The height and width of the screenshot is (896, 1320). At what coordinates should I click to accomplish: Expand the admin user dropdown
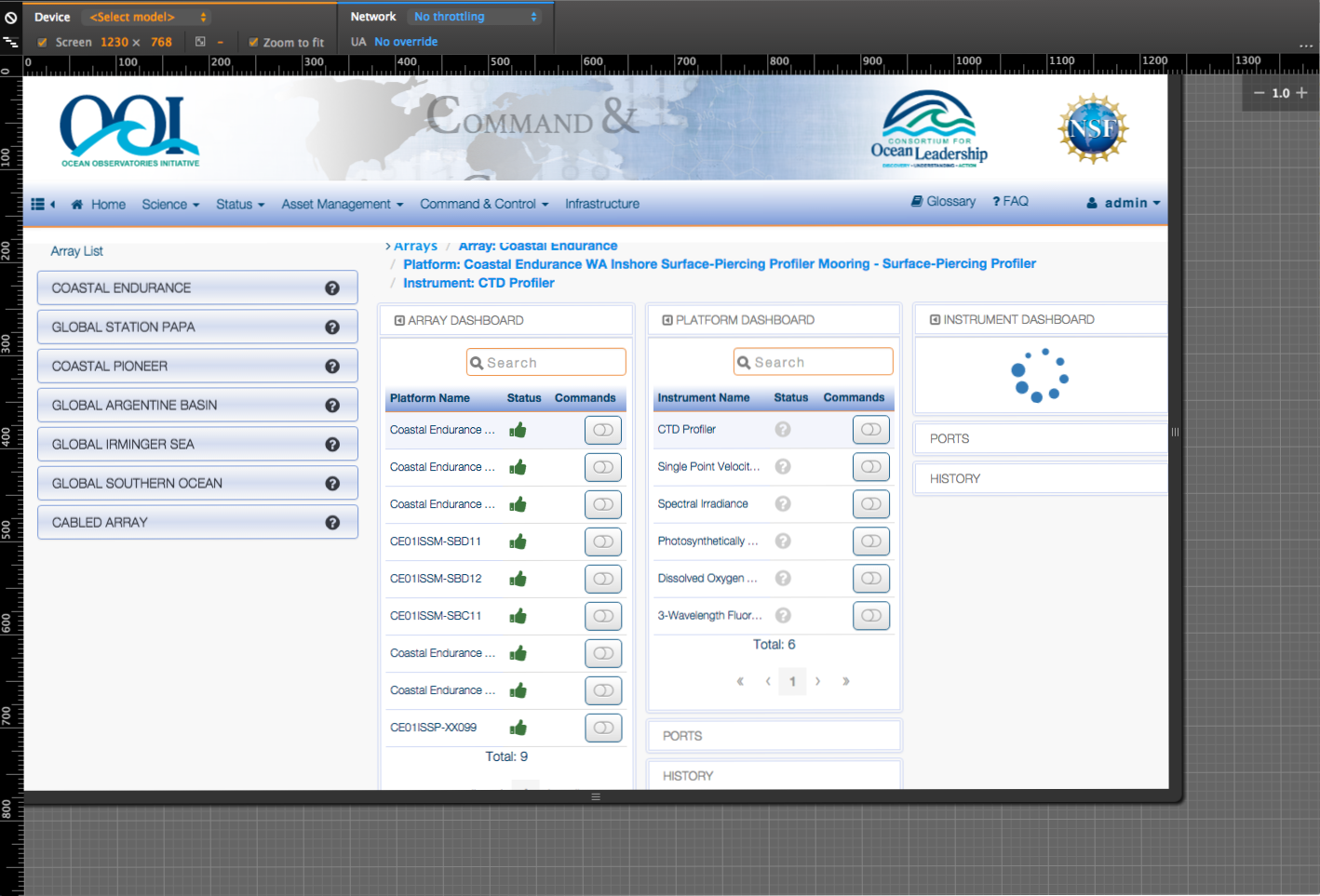pyautogui.click(x=1125, y=203)
